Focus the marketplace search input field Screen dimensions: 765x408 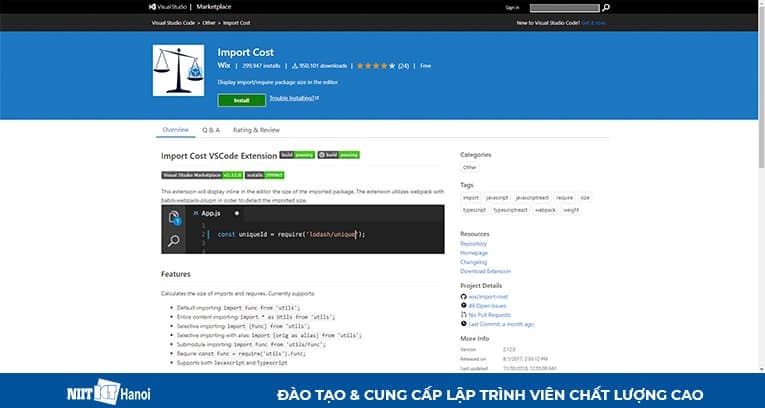(564, 7)
